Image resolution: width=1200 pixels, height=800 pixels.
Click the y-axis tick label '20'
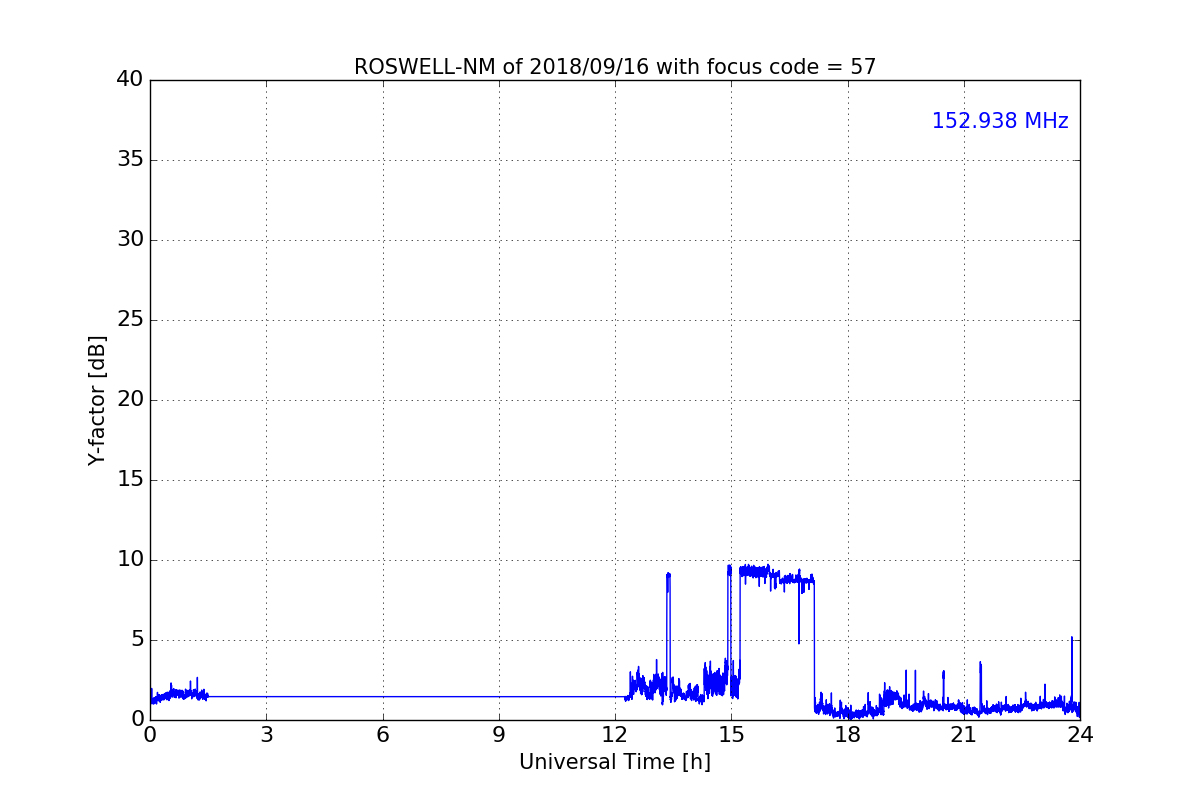click(130, 400)
